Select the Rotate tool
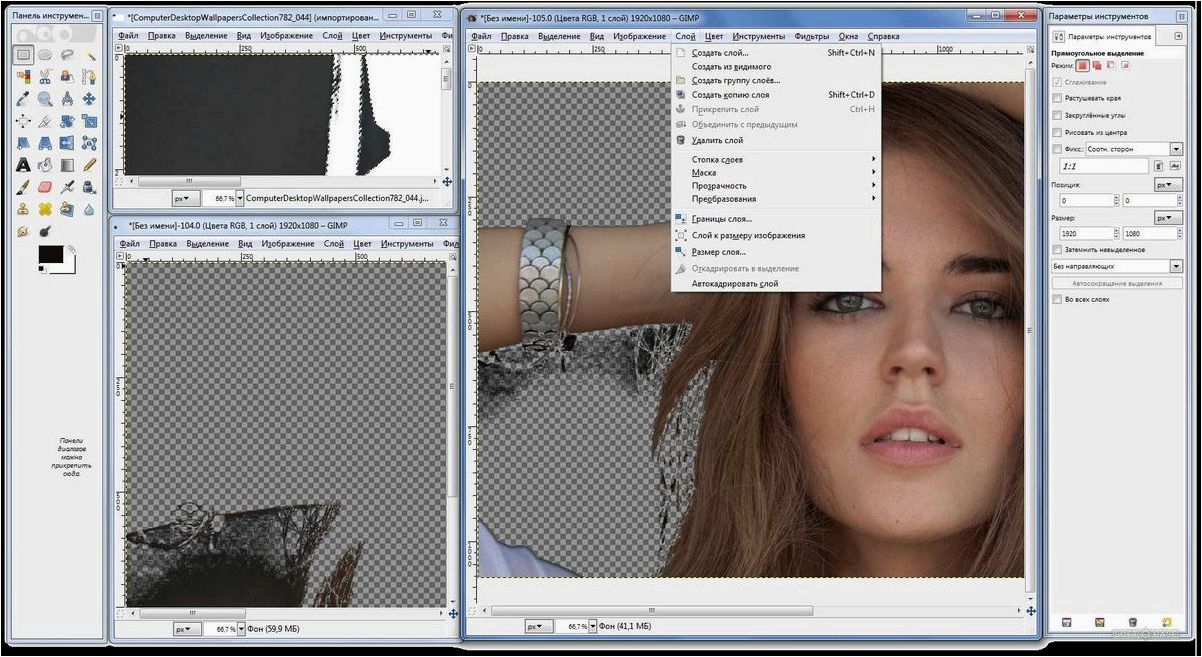The height and width of the screenshot is (657, 1202). coord(67,121)
